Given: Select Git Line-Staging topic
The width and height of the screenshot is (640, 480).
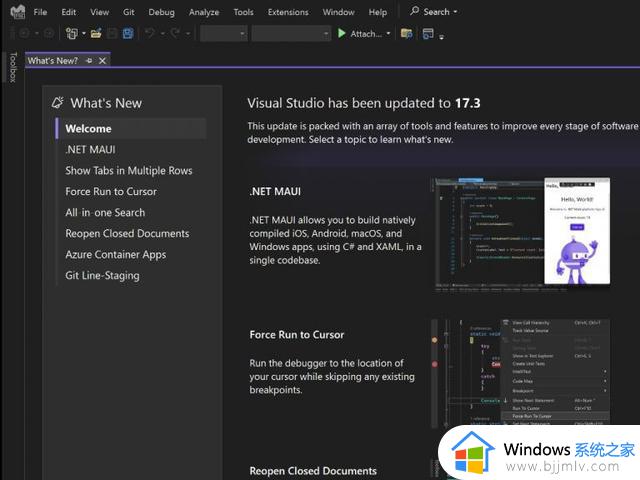Looking at the screenshot, I should pos(102,276).
